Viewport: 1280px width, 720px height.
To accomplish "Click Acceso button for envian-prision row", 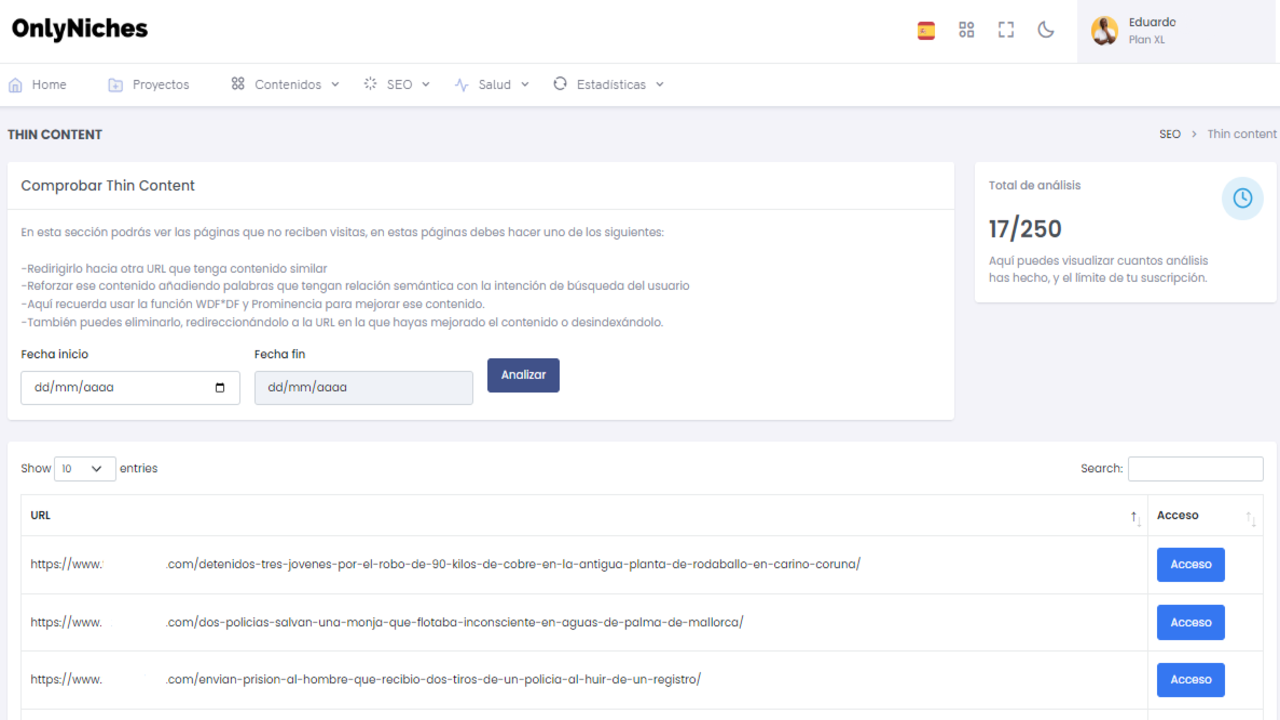I will 1191,680.
